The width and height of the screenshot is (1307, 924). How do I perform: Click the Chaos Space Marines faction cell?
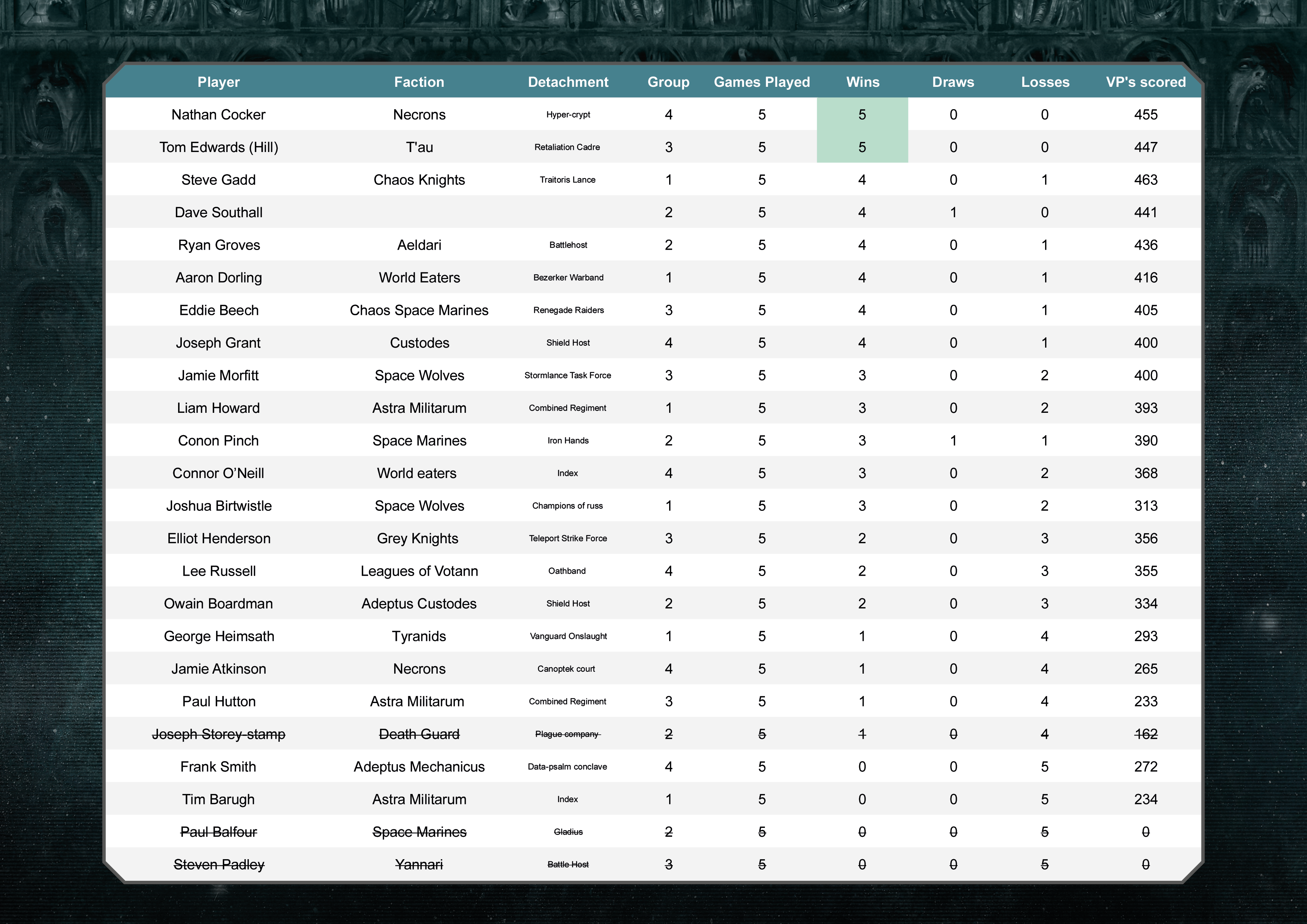click(419, 310)
